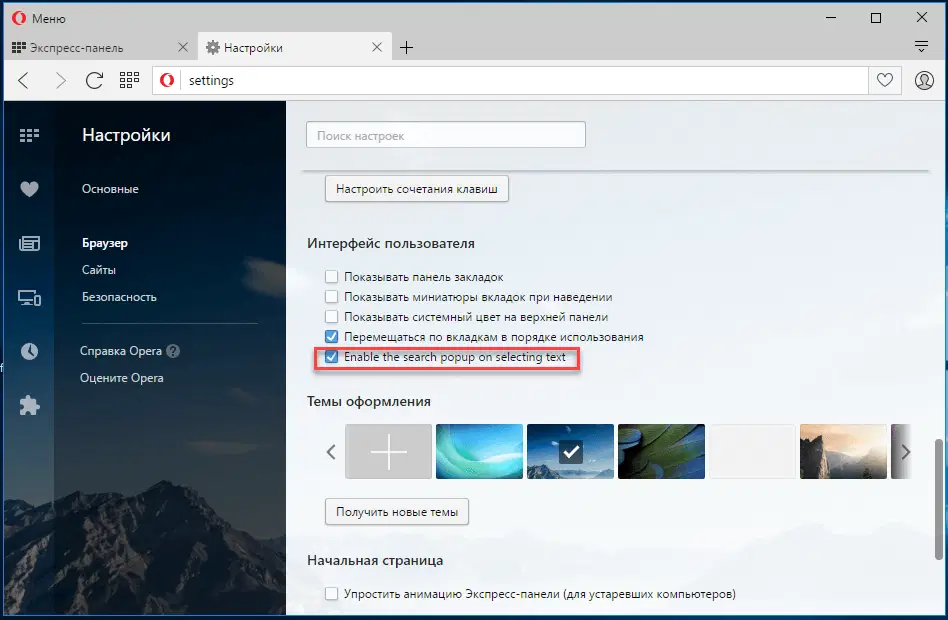This screenshot has height=620, width=948.
Task: Reload the page
Action: click(94, 80)
